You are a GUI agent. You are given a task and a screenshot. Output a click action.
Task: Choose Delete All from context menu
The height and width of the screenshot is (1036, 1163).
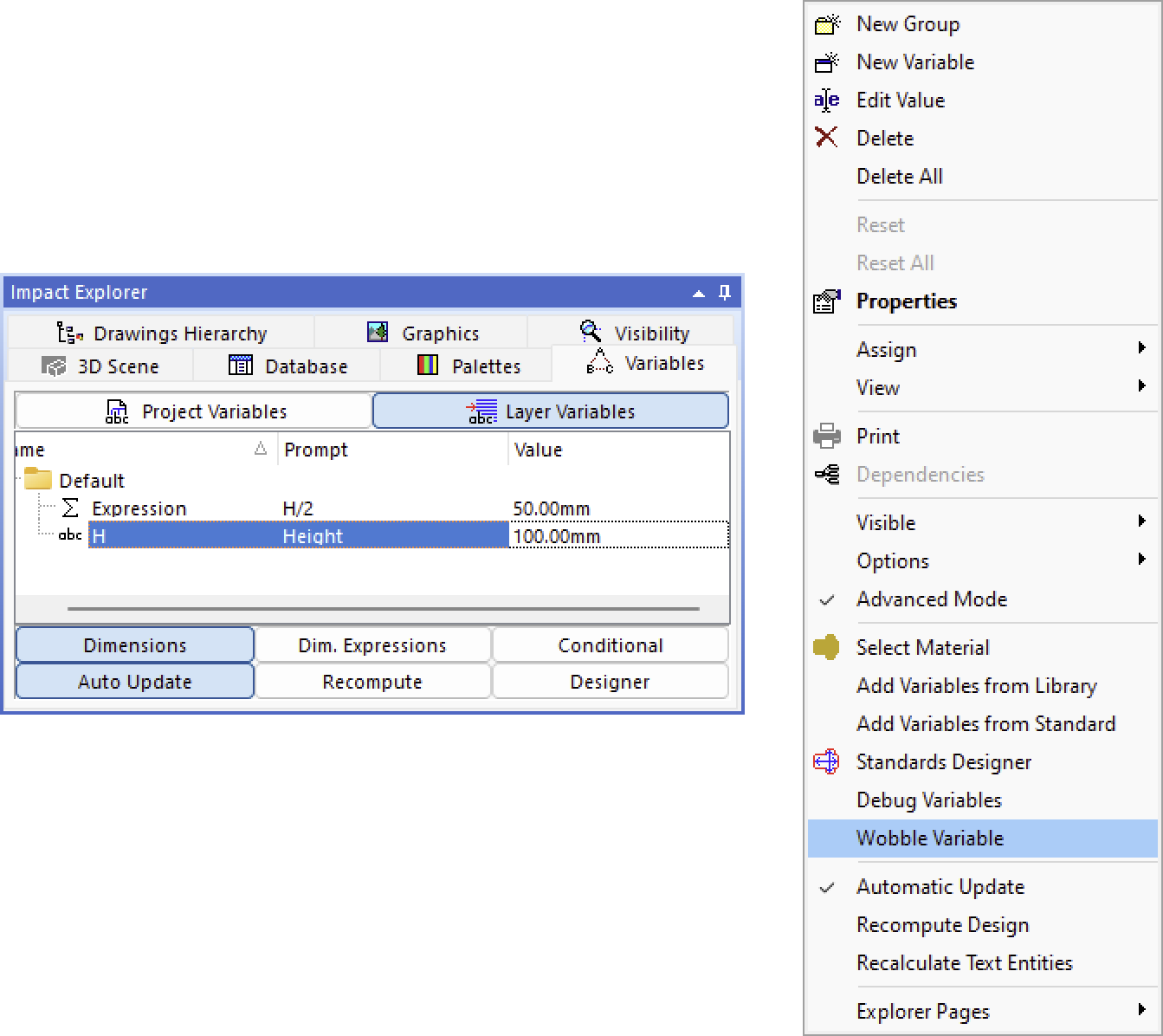pyautogui.click(x=983, y=177)
